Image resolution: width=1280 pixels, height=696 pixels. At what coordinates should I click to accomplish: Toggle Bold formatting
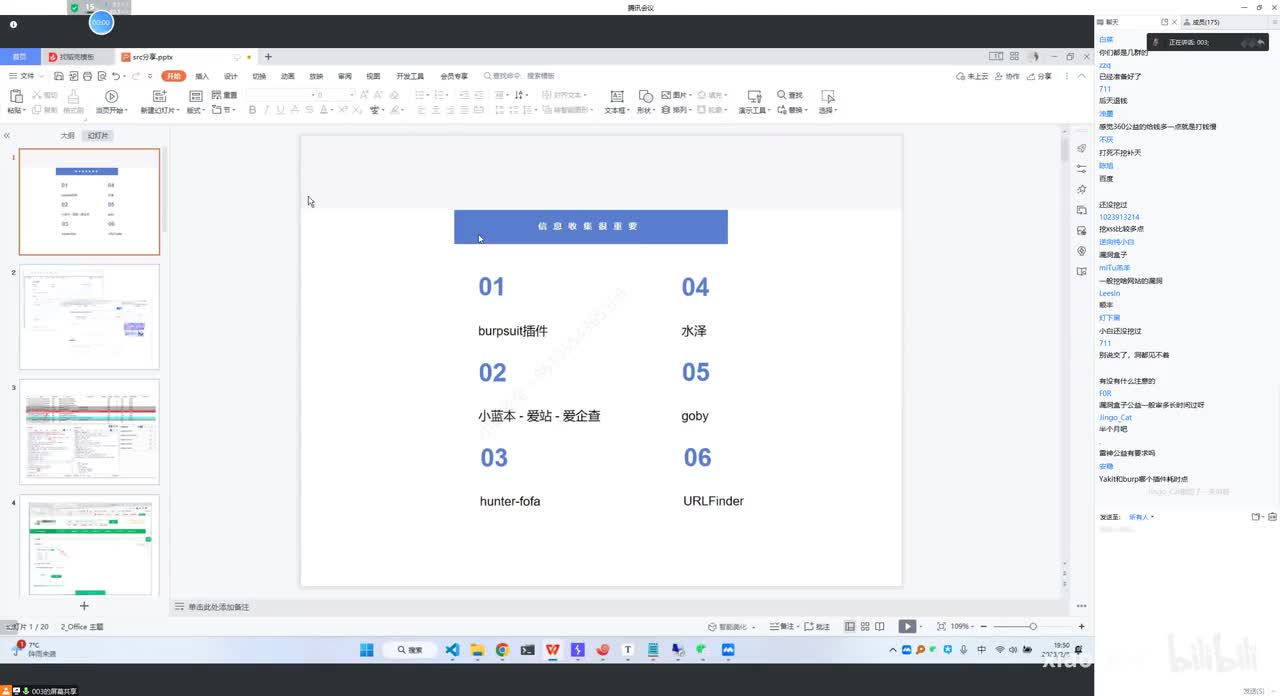(x=252, y=110)
